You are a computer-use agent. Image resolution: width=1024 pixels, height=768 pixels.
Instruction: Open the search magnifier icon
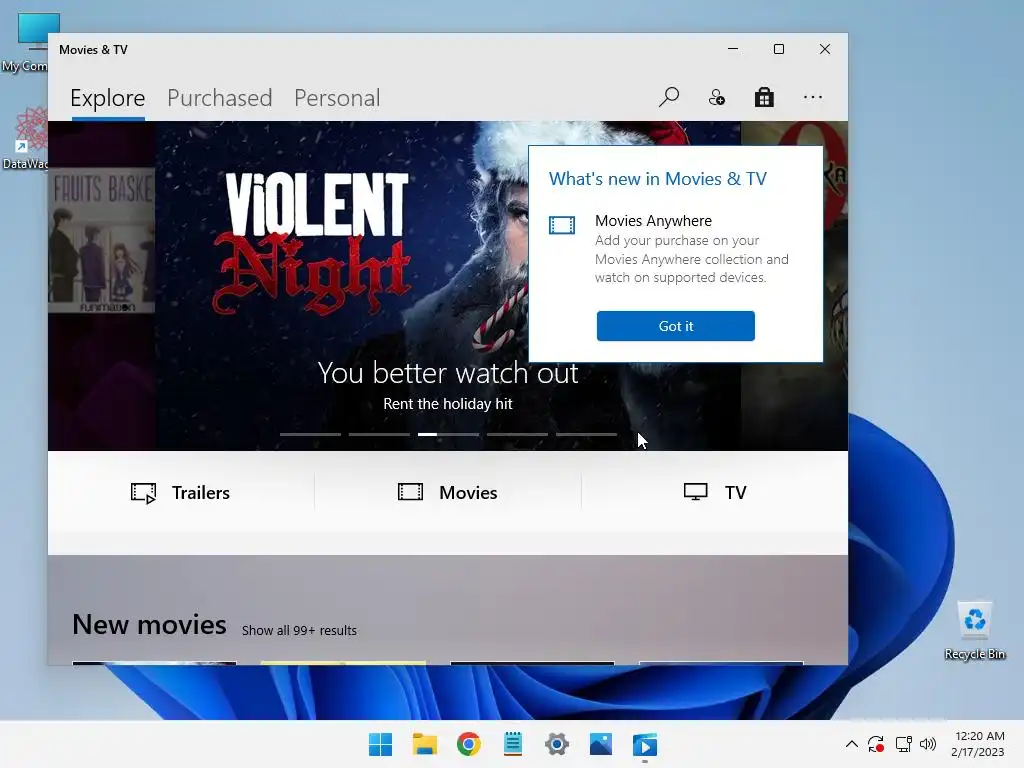[x=669, y=97]
